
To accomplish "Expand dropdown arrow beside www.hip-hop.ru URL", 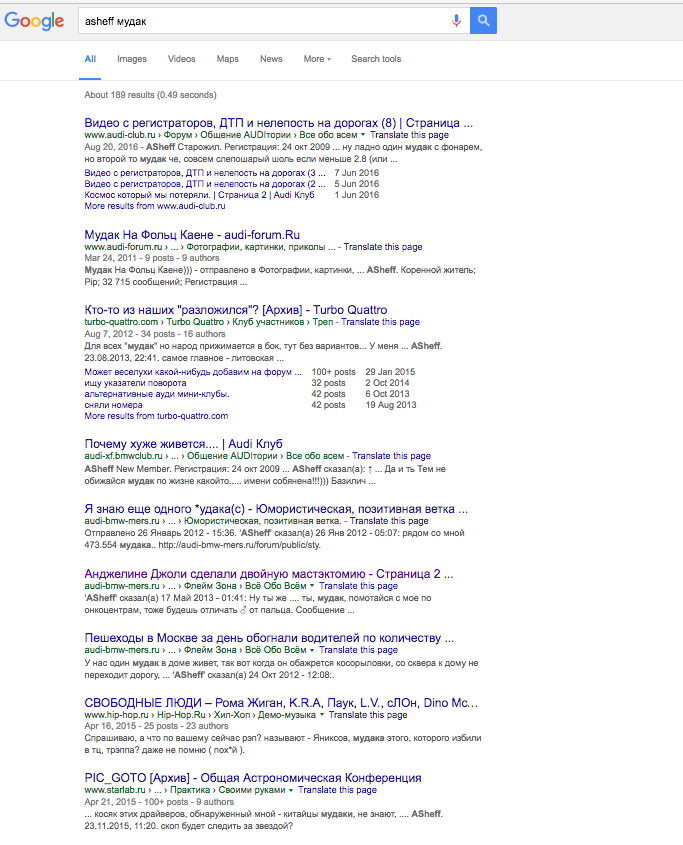I will (322, 715).
